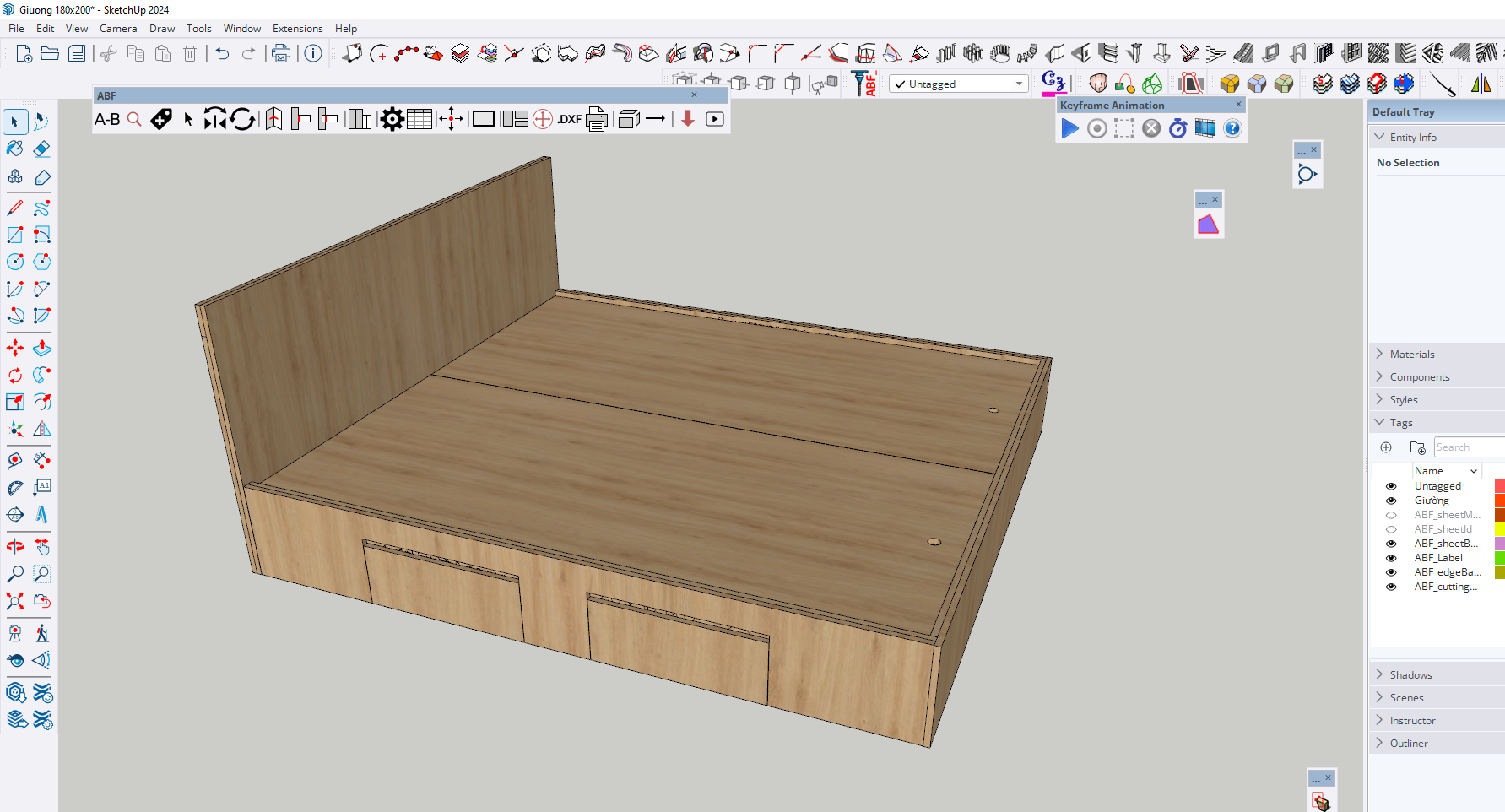Screen dimensions: 1505x812
Task: Click the ABF DXF export icon
Action: pos(570,120)
